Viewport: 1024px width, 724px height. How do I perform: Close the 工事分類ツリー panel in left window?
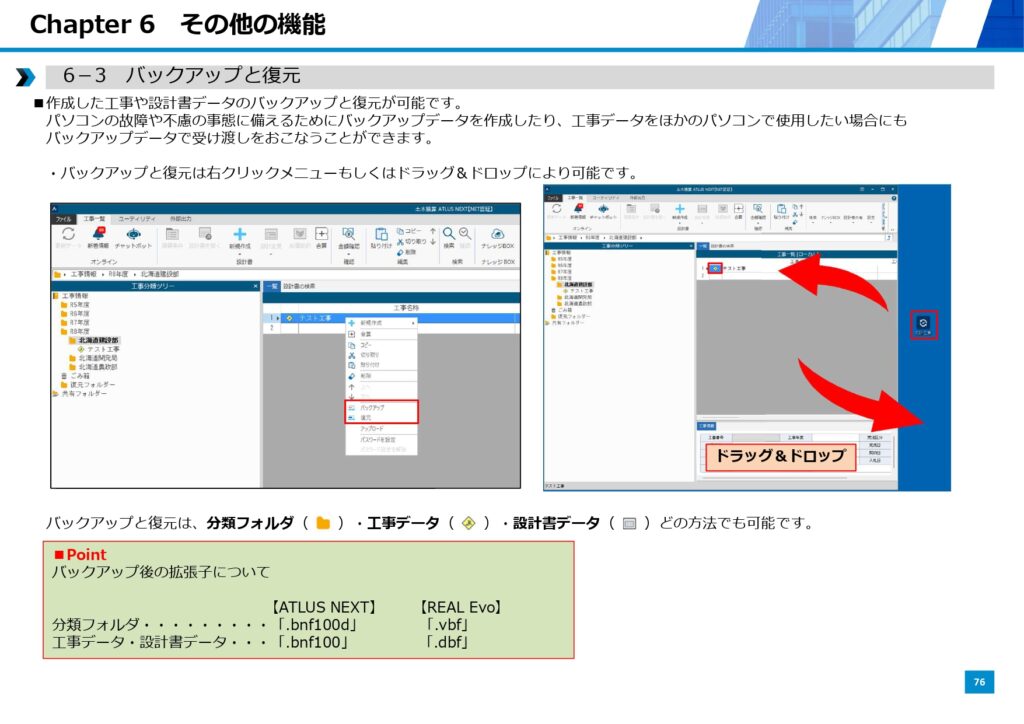[x=256, y=286]
